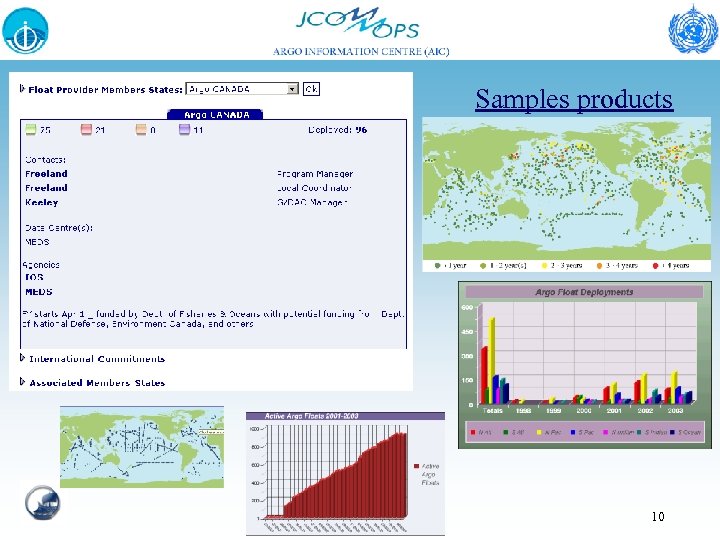Open the second Freeland contact, Local Coordinator

pos(46,188)
